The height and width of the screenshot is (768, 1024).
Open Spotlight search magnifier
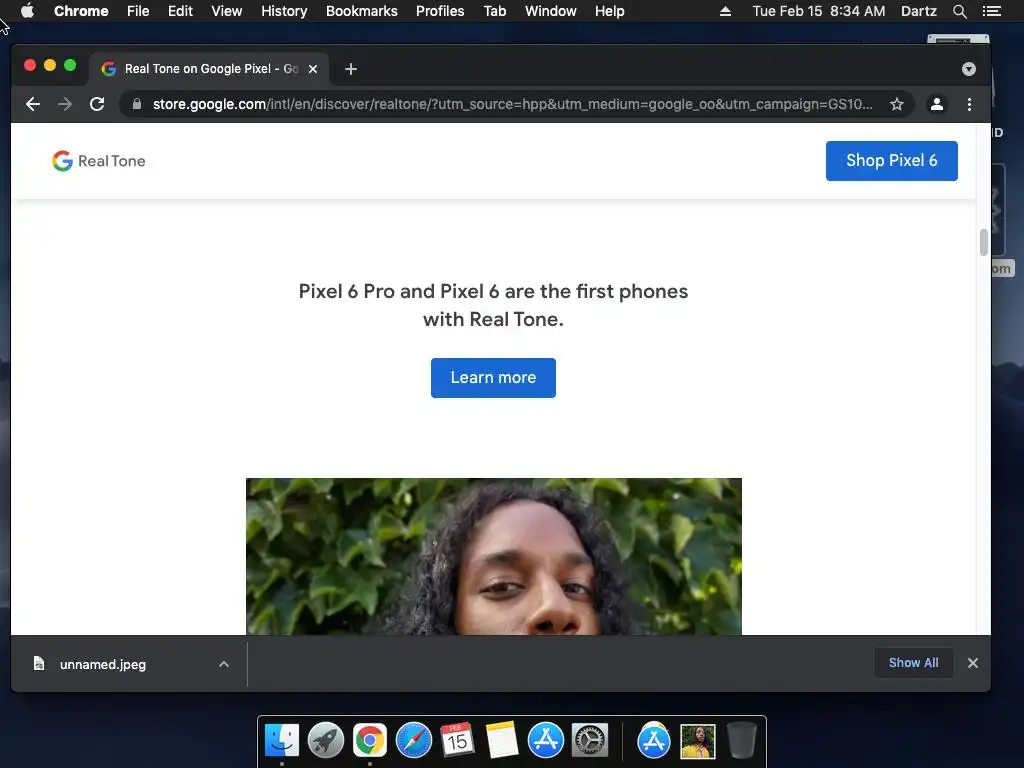click(959, 11)
